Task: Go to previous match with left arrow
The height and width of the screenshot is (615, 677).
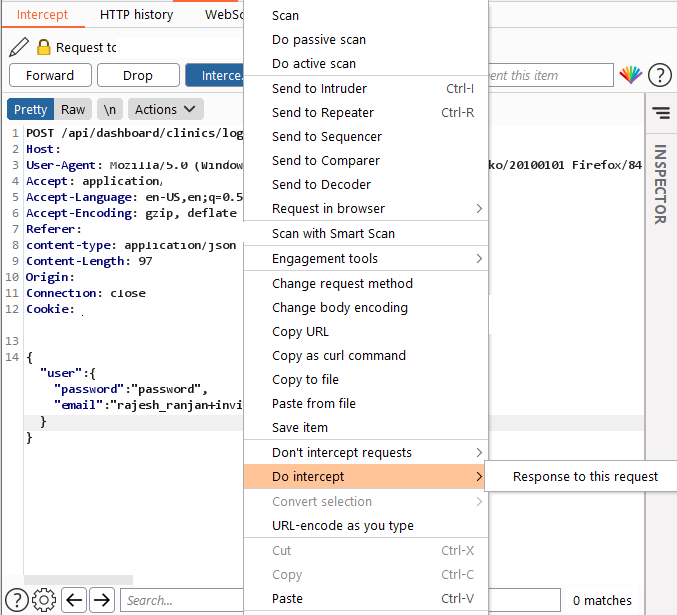Action: pos(74,600)
